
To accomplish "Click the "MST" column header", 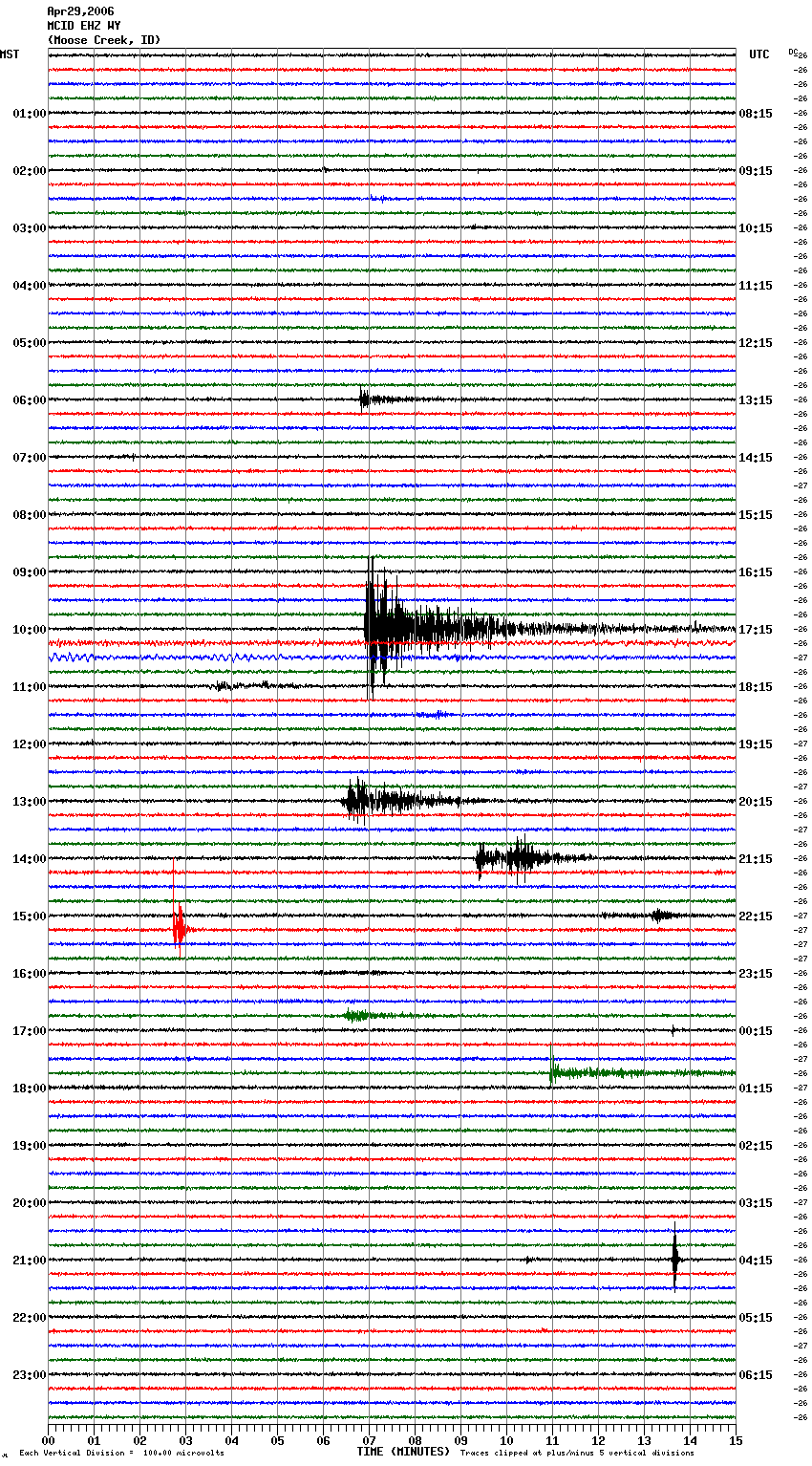I will [x=10, y=54].
